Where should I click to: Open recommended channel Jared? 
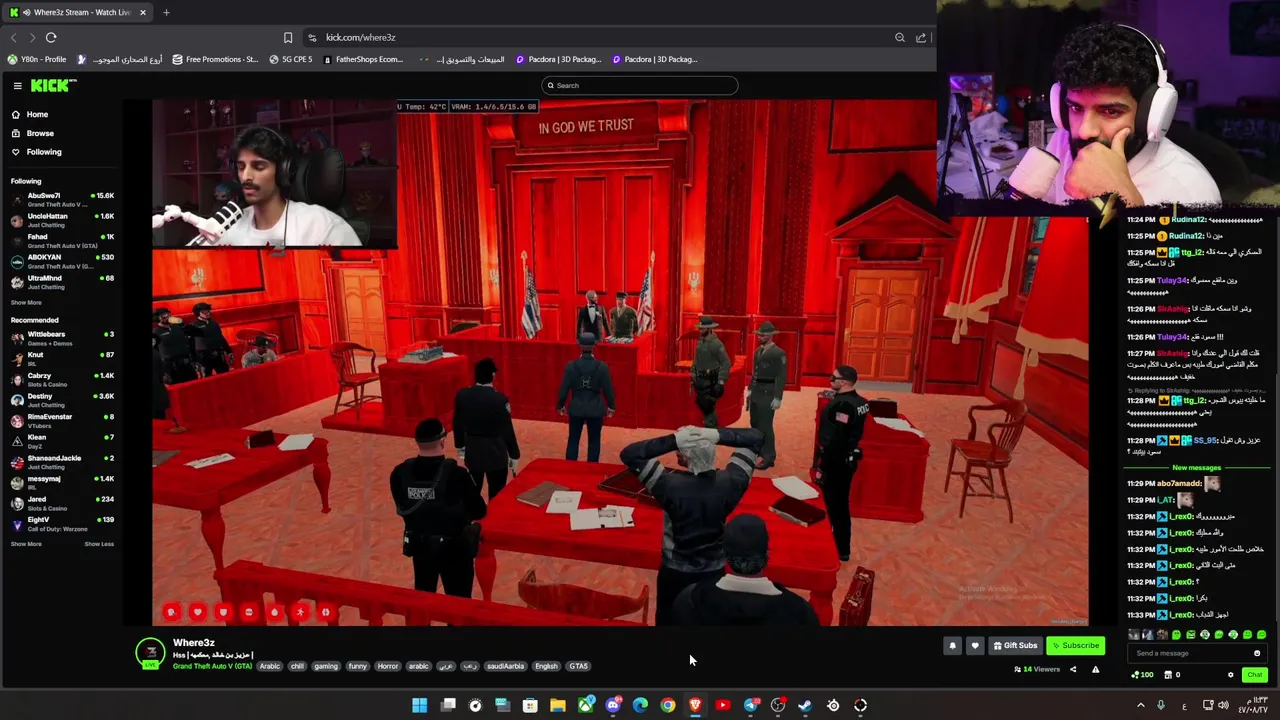pos(62,503)
